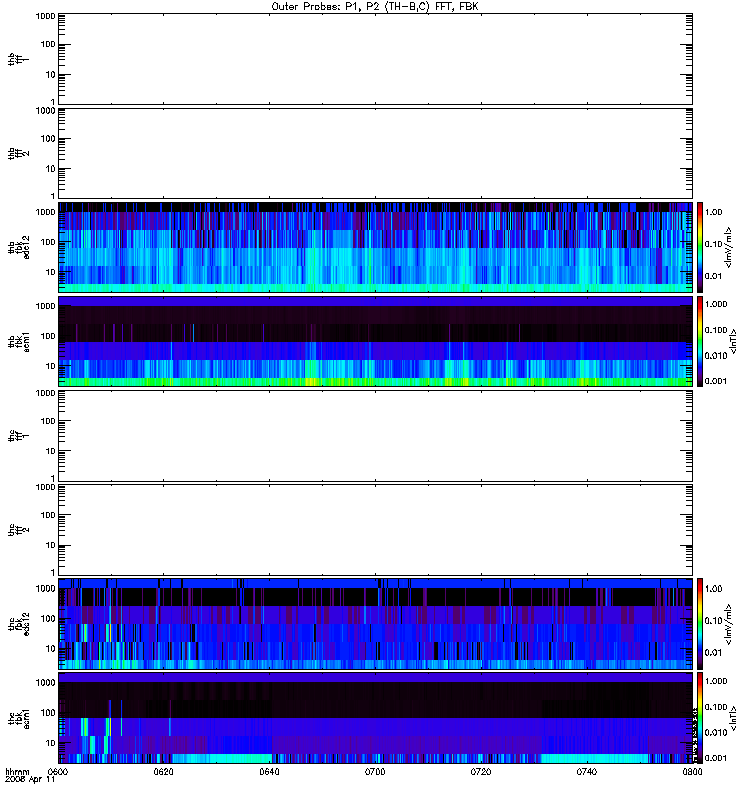Click the 0620 time axis label
Image resolution: width=750 pixels, height=800 pixels.
163,772
